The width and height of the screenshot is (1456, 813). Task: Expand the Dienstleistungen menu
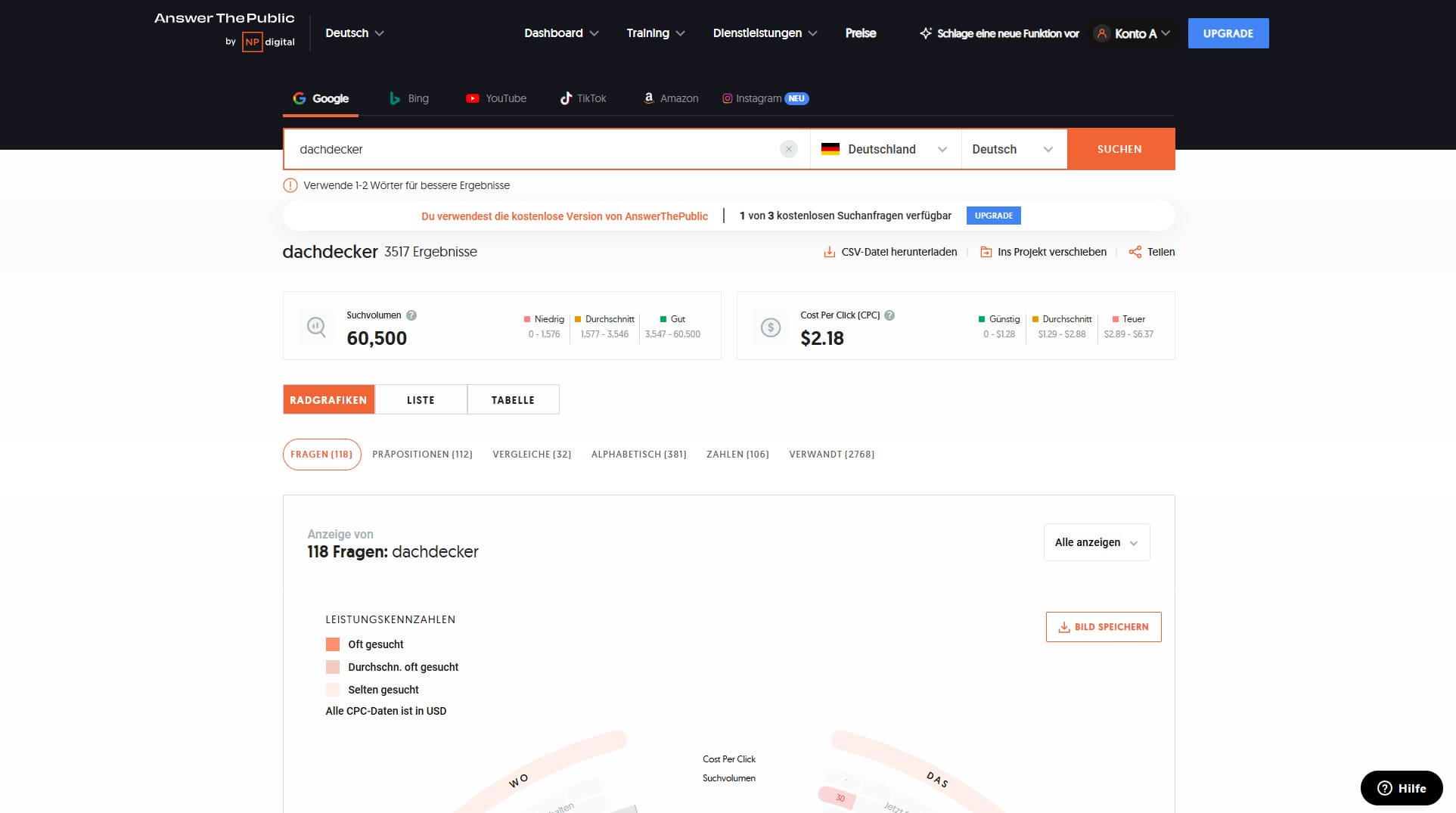765,33
